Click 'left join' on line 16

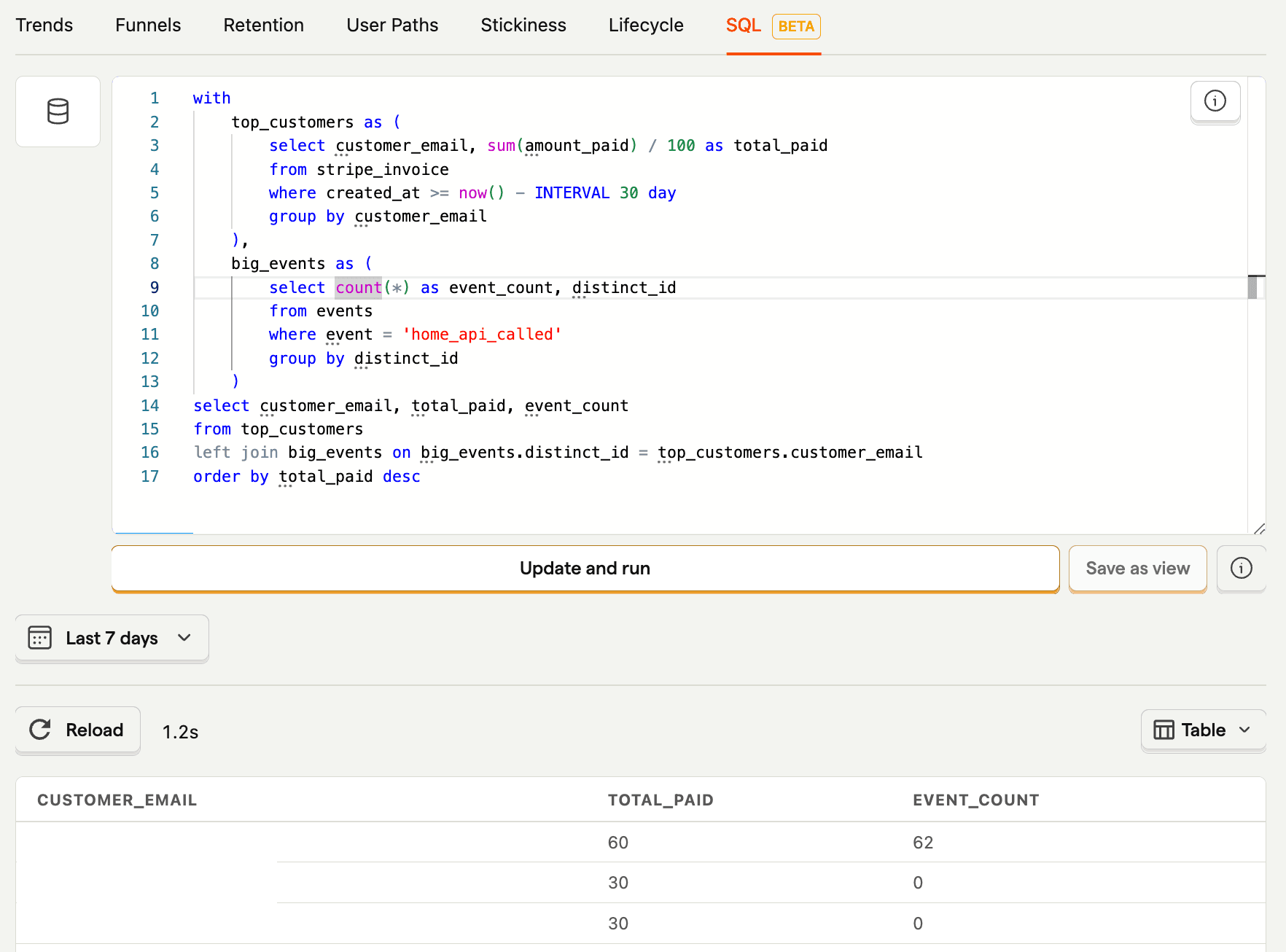click(x=235, y=453)
